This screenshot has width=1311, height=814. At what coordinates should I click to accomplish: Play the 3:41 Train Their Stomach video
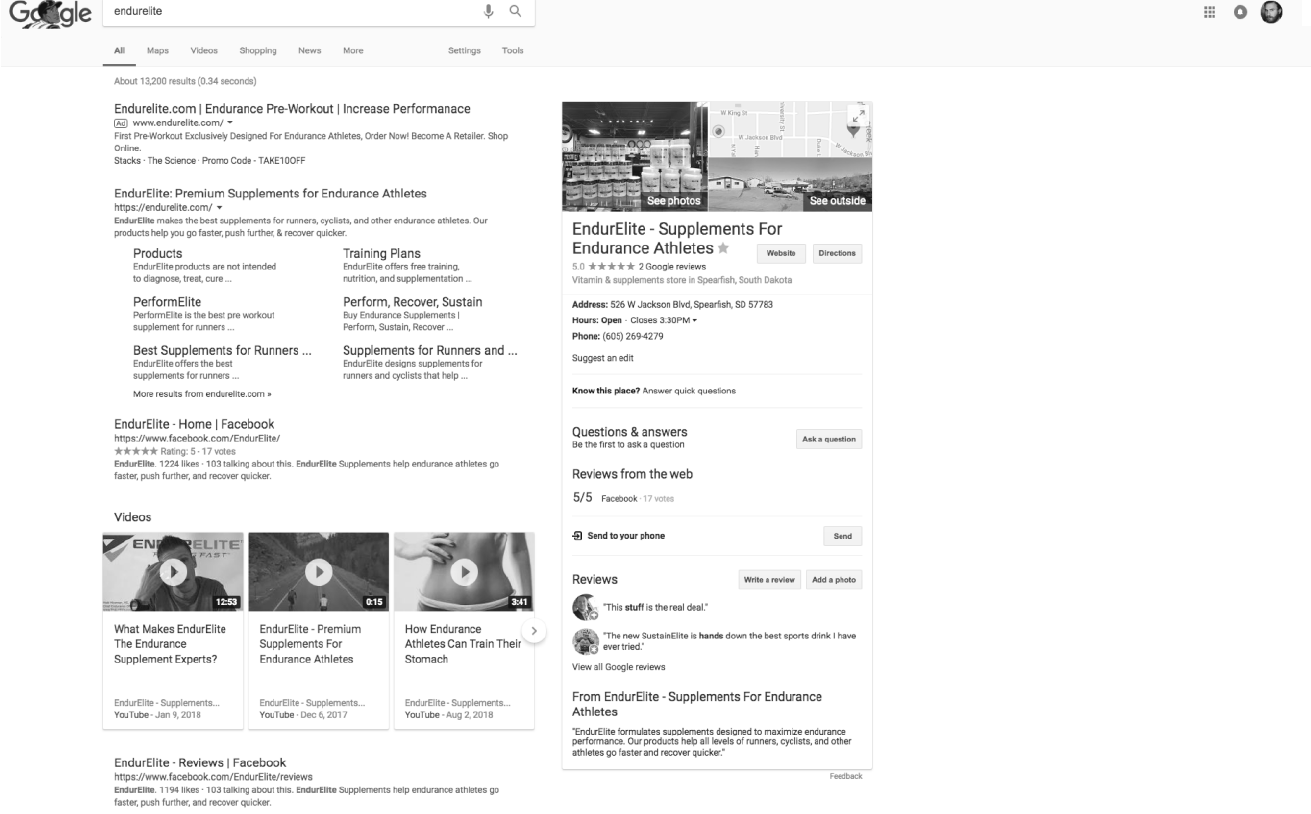point(464,571)
